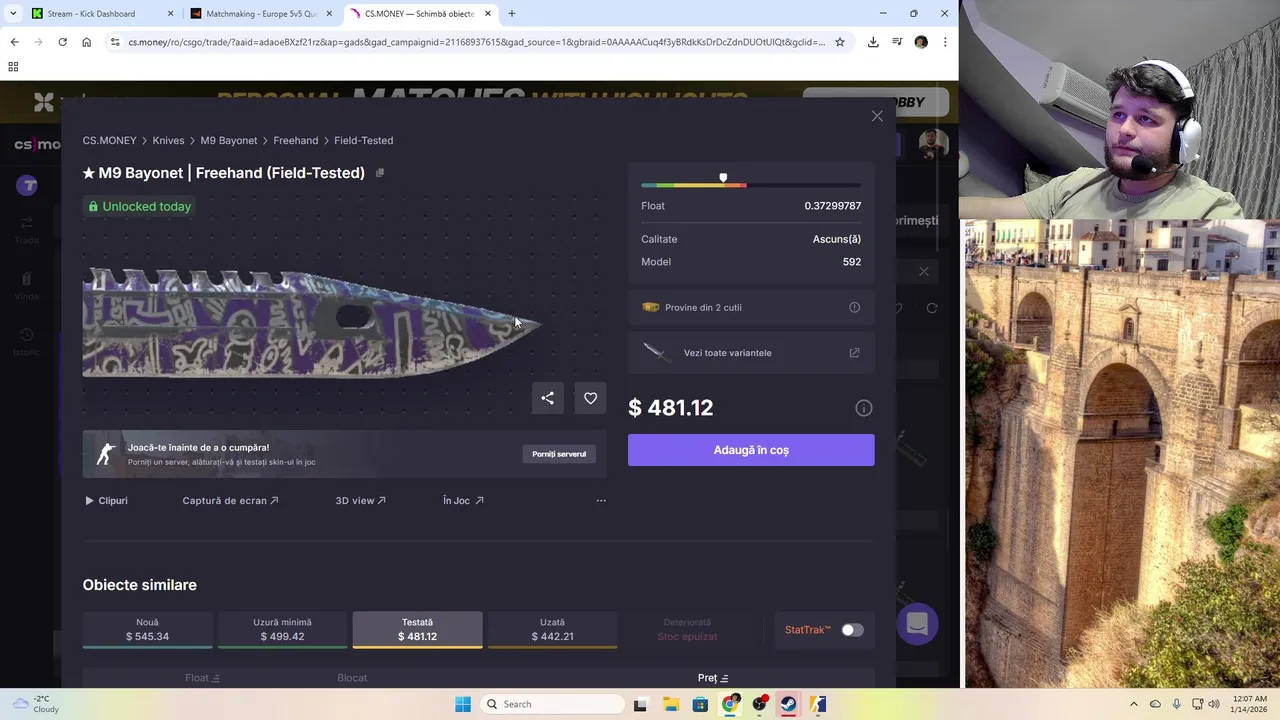Click browser back arrow
Image resolution: width=1280 pixels, height=720 pixels.
point(14,42)
